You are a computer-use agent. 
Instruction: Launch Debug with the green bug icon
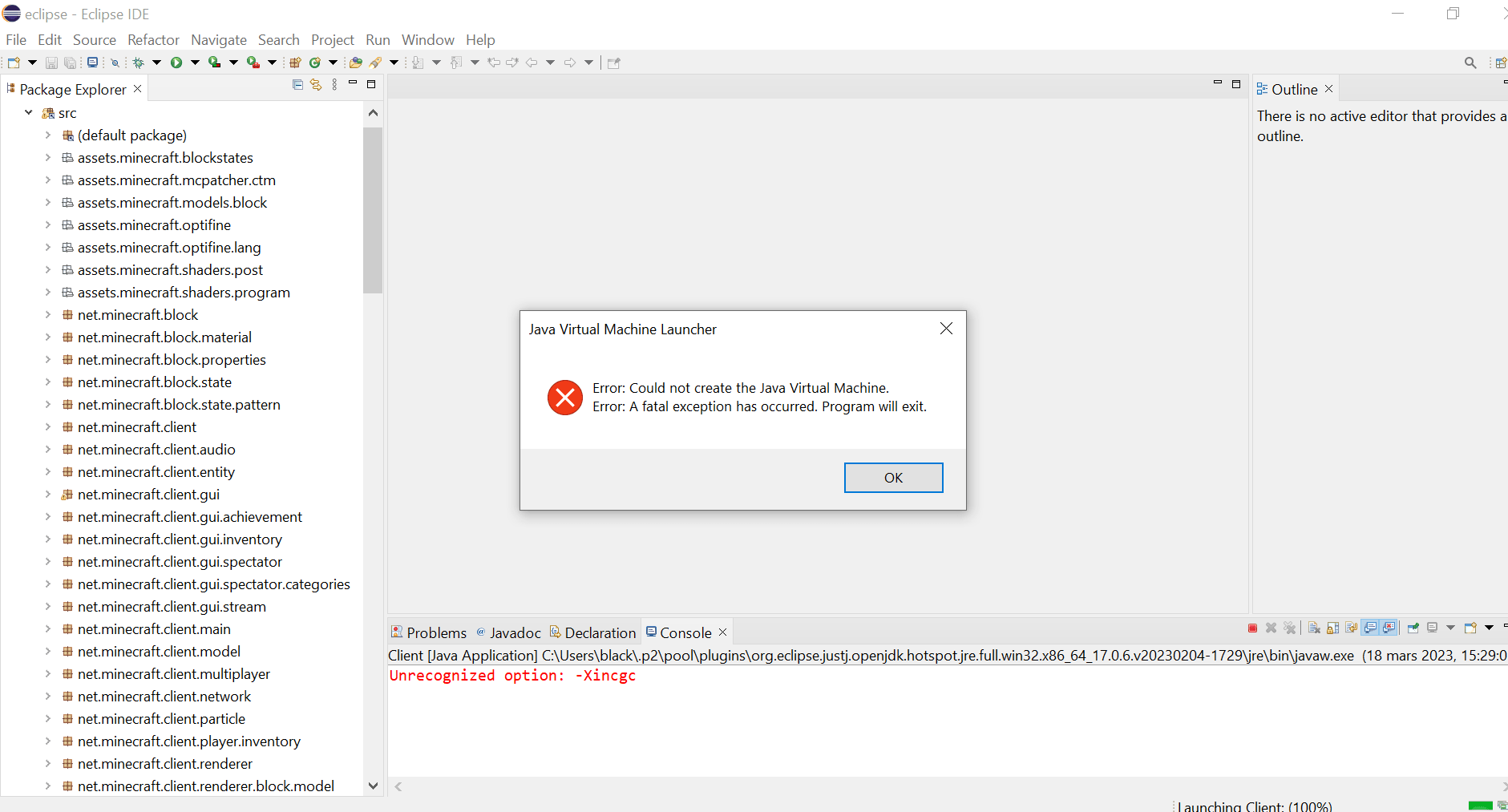tap(139, 63)
